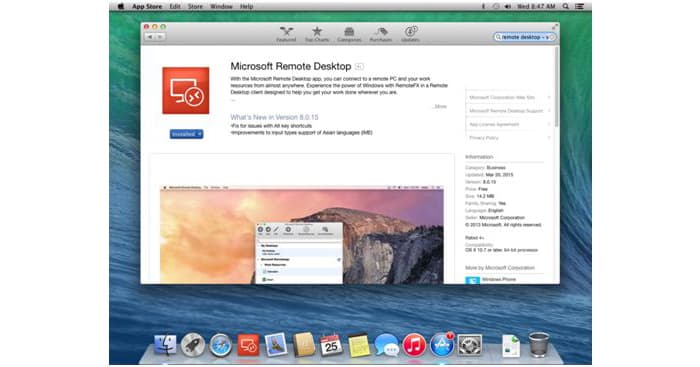Click the Microsoft Remote Desktop title
700x367 pixels.
click(x=291, y=66)
